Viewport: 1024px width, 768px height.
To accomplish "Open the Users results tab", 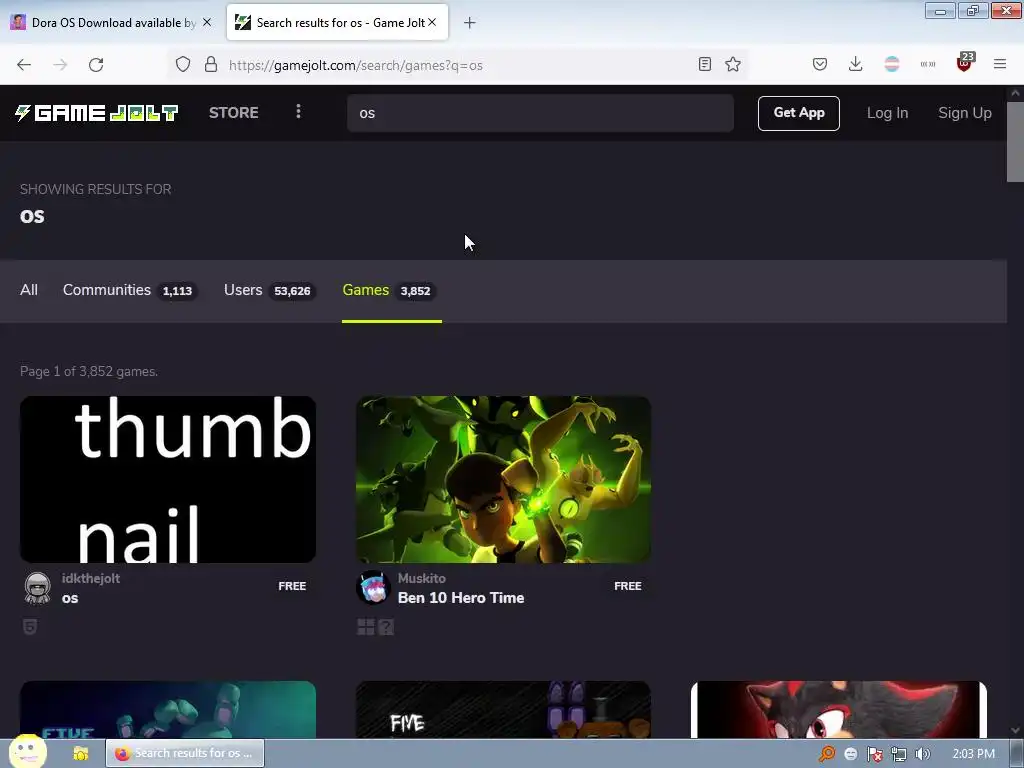I will pos(270,290).
